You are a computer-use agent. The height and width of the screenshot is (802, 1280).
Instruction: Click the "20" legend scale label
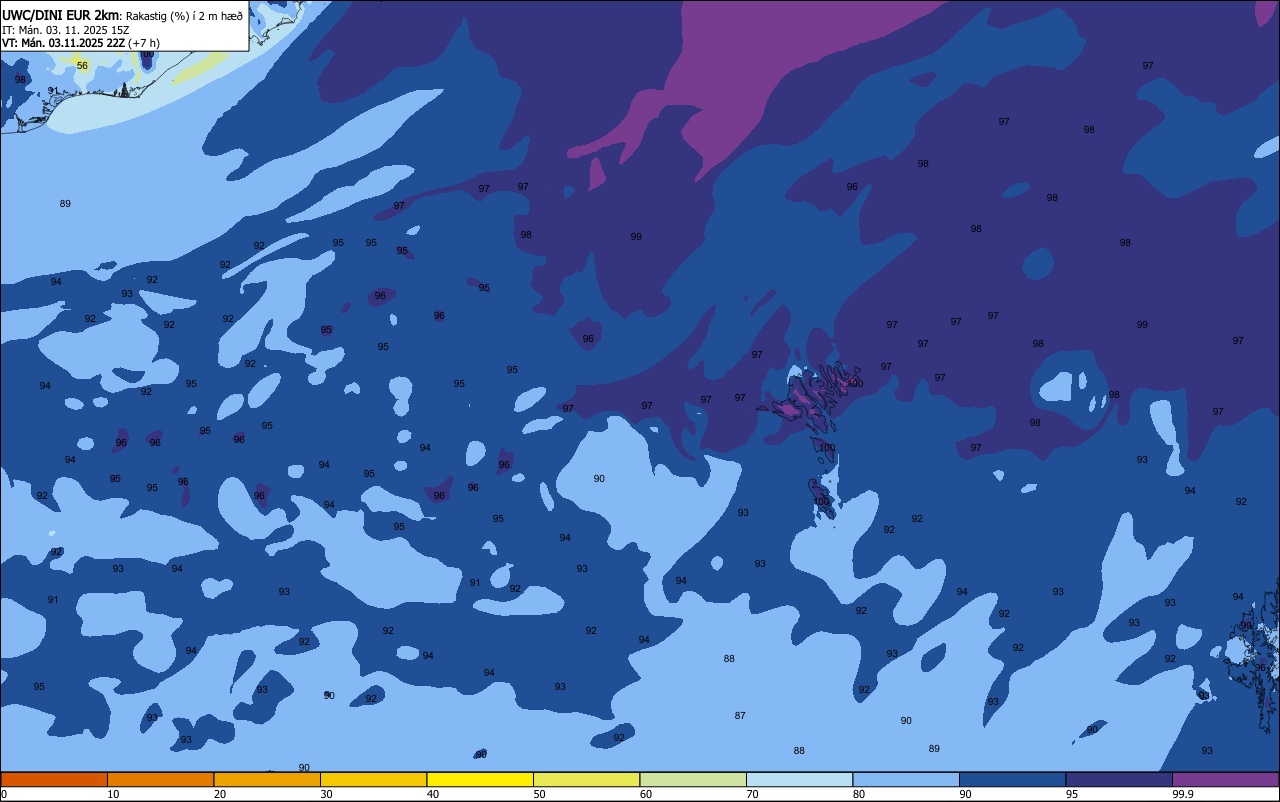click(220, 794)
